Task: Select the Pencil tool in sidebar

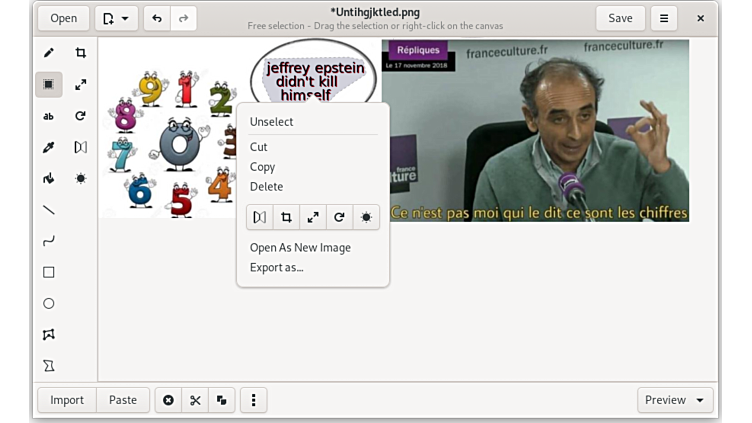Action: pyautogui.click(x=48, y=53)
